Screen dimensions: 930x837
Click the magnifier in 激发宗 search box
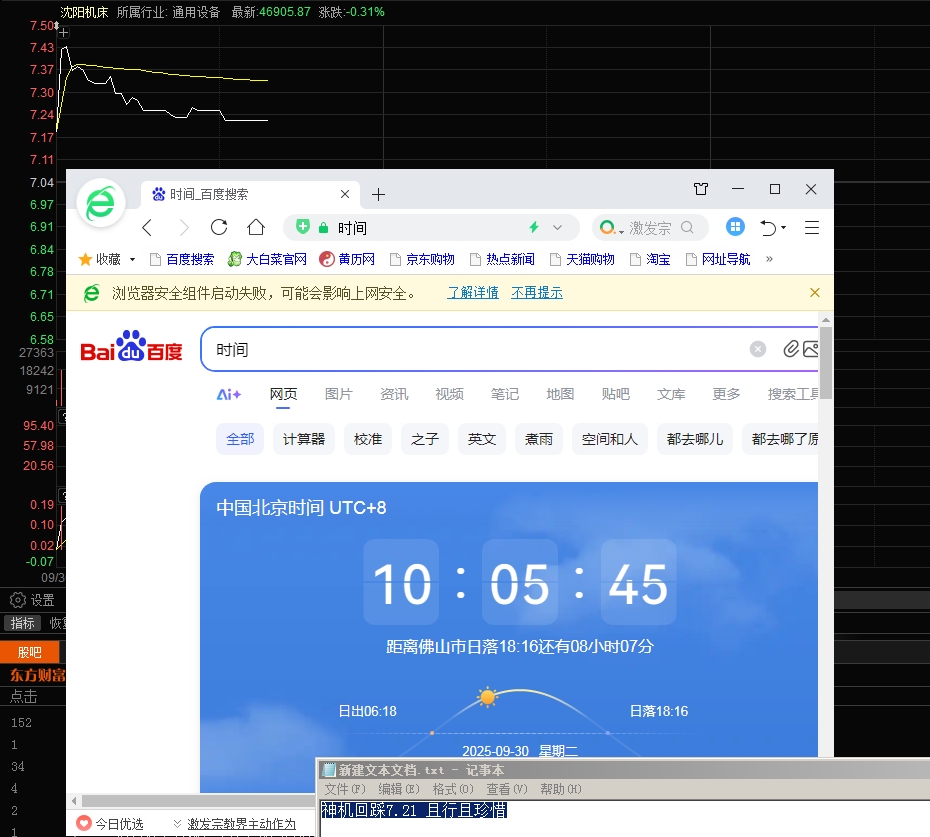687,227
